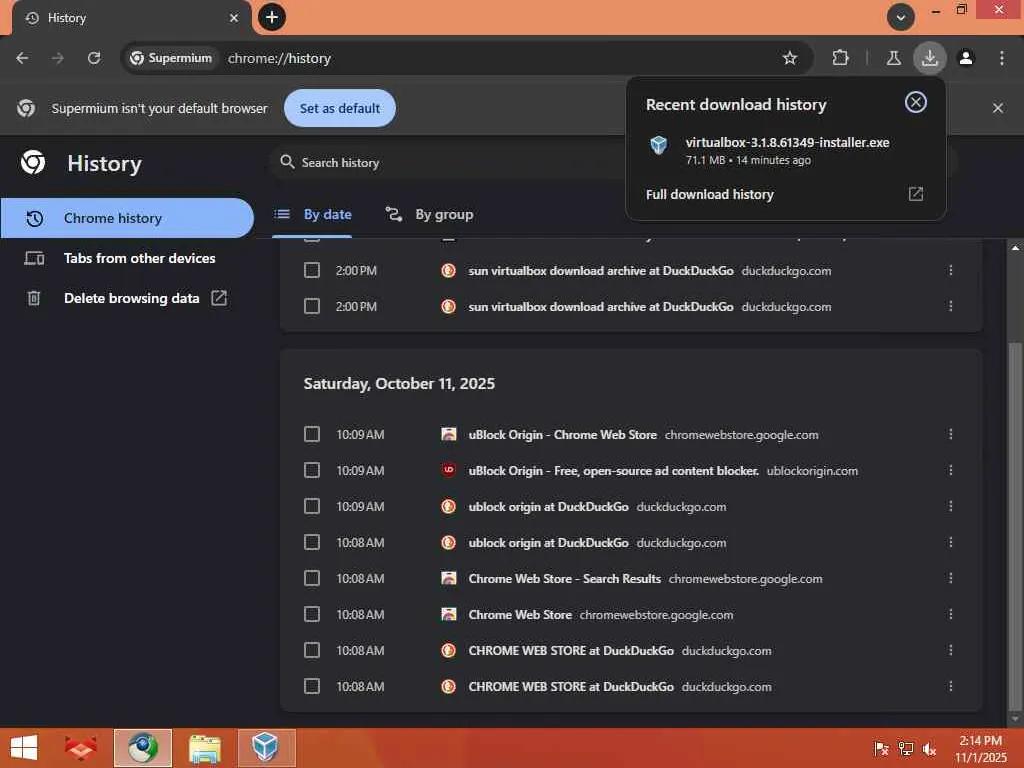The width and height of the screenshot is (1024, 768).
Task: Open Full download history link
Action: (x=709, y=194)
